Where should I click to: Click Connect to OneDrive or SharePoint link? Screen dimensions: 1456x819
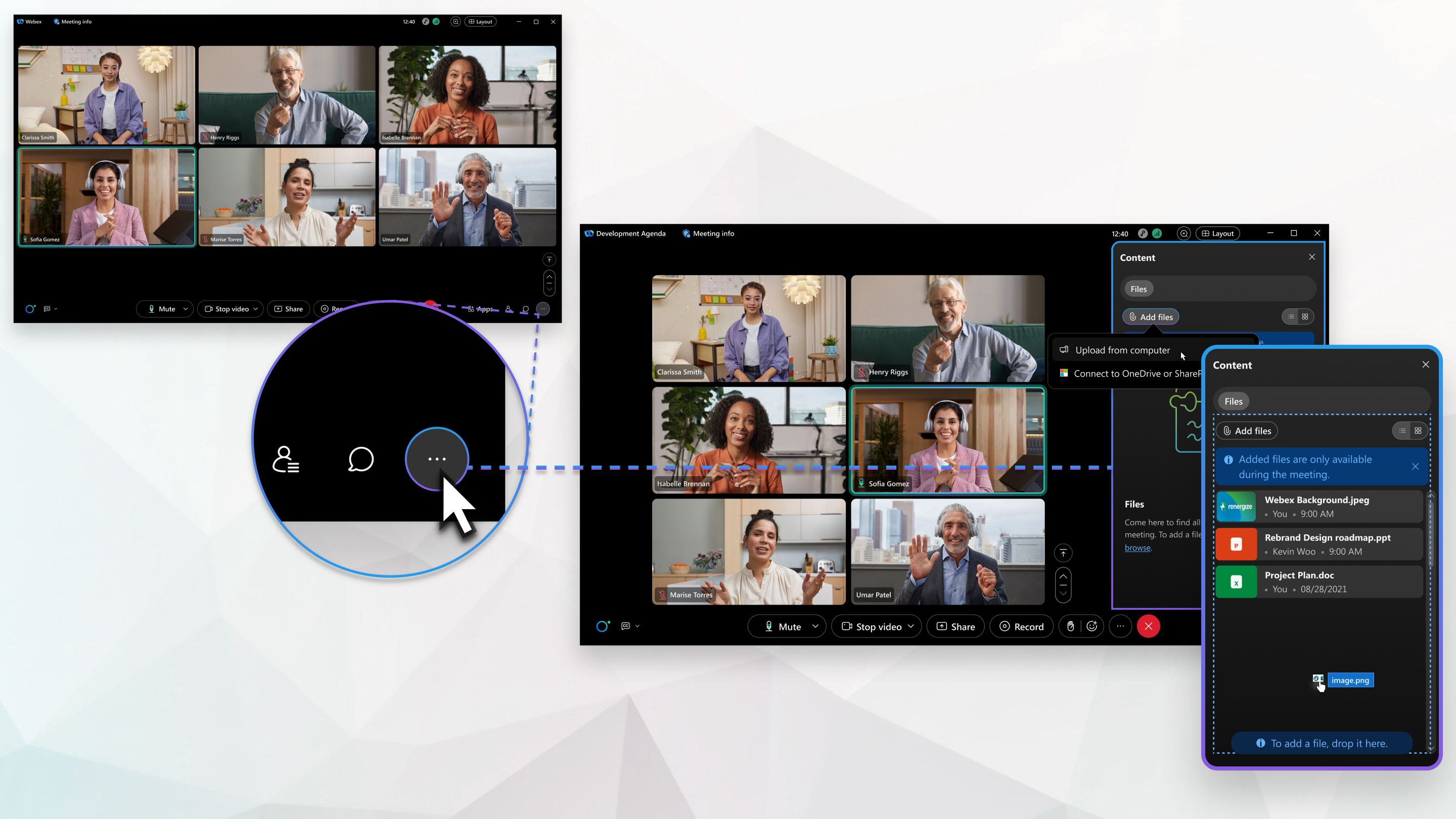pos(1137,372)
